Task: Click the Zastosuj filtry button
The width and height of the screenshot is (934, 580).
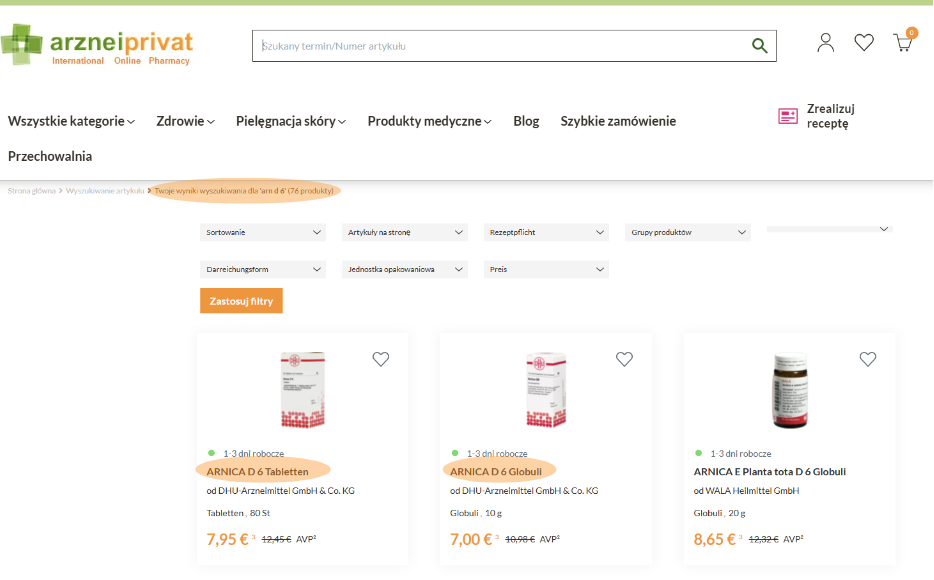Action: [241, 301]
